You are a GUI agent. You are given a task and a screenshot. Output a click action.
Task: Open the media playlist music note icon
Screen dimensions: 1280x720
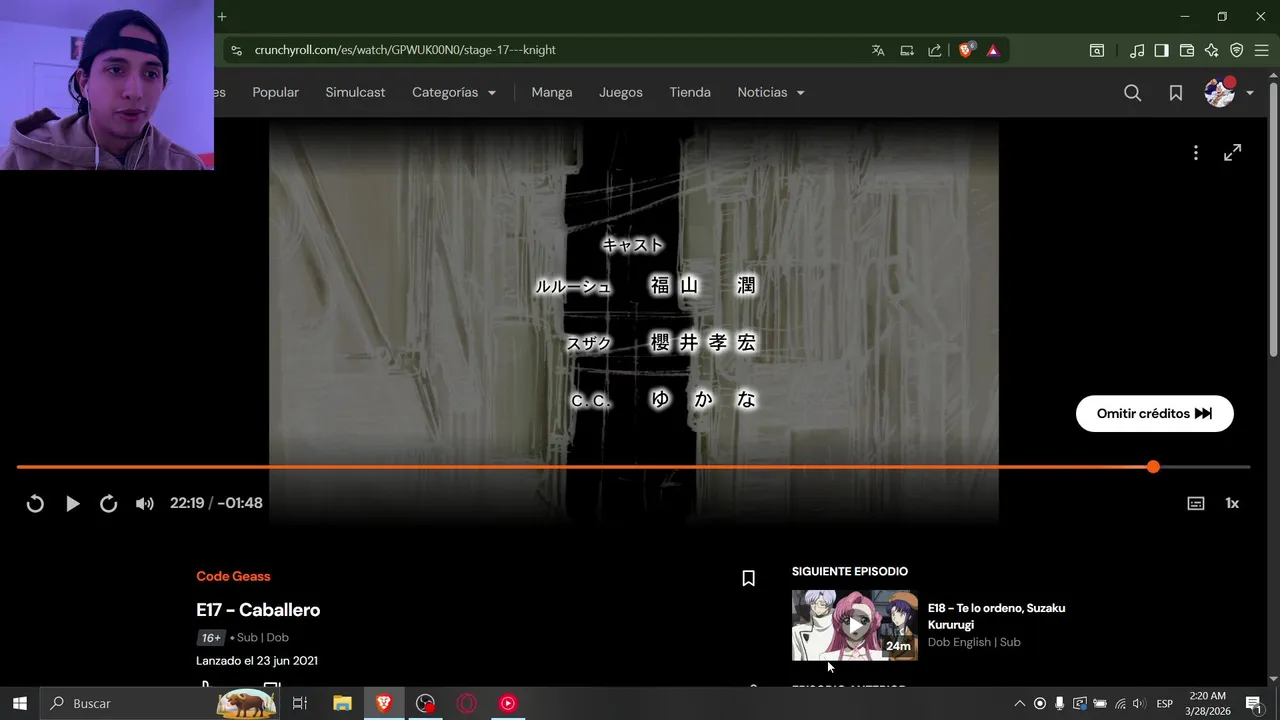click(x=1137, y=50)
